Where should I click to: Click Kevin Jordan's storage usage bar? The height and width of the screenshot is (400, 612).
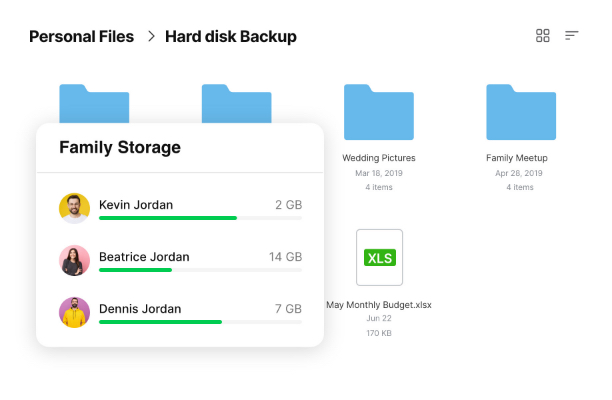click(201, 218)
